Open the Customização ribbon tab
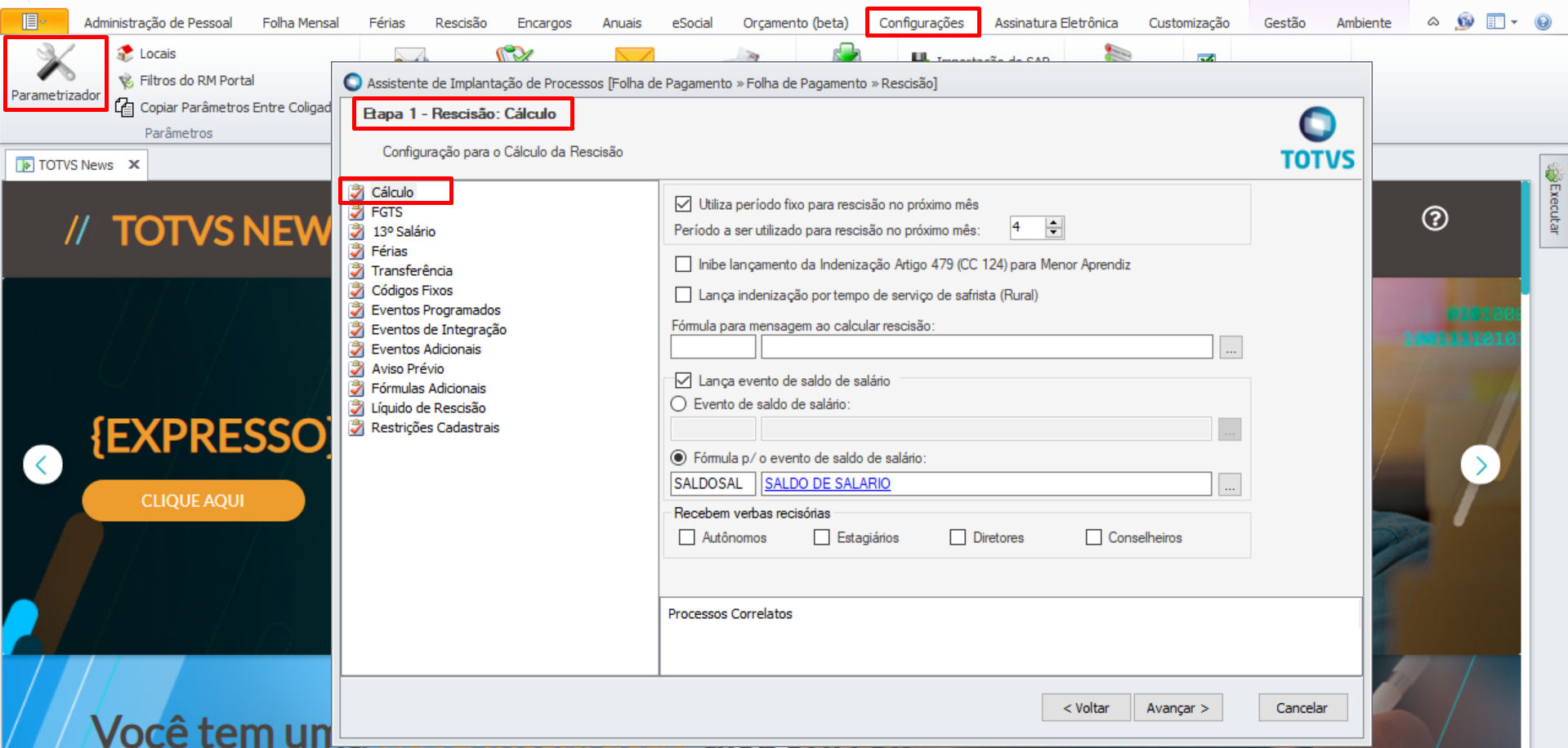This screenshot has height=748, width=1568. pos(1189,23)
